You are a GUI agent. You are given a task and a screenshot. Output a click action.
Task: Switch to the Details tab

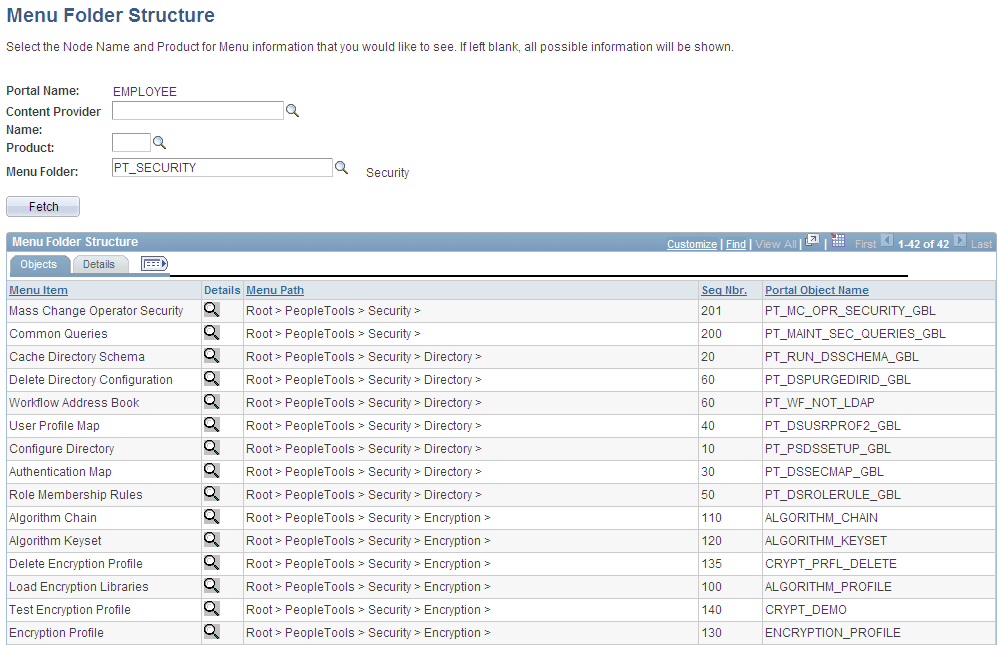100,264
